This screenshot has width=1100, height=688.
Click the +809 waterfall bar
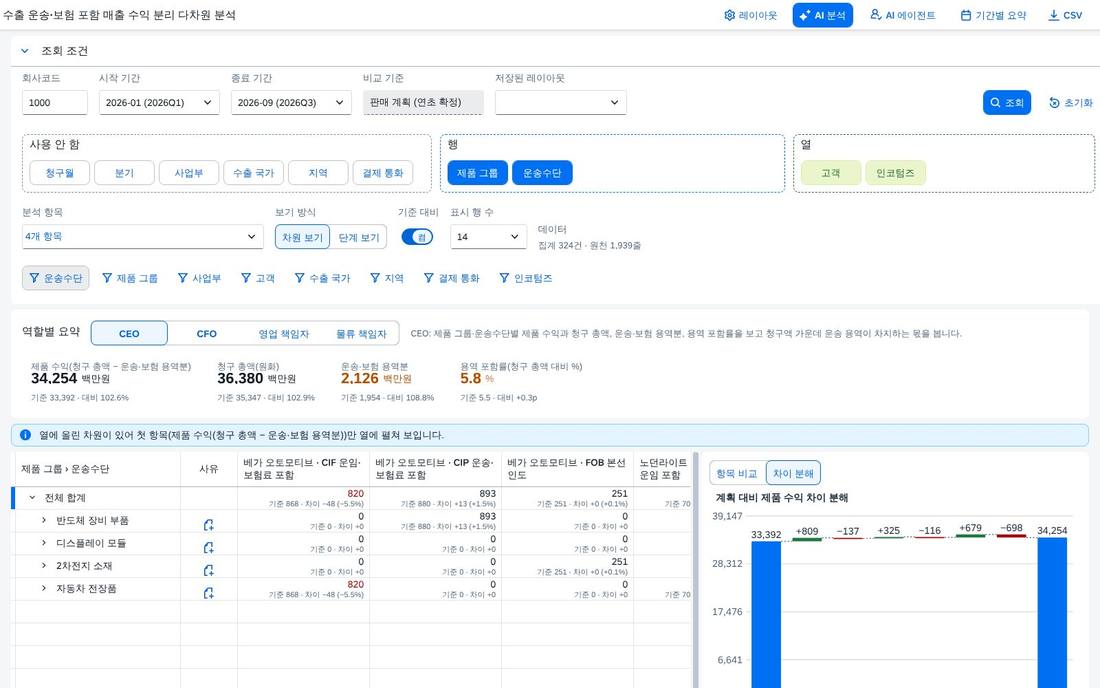[x=807, y=539]
